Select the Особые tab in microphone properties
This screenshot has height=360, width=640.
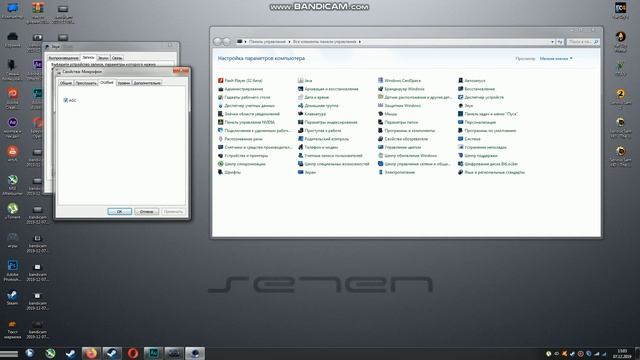[x=107, y=82]
